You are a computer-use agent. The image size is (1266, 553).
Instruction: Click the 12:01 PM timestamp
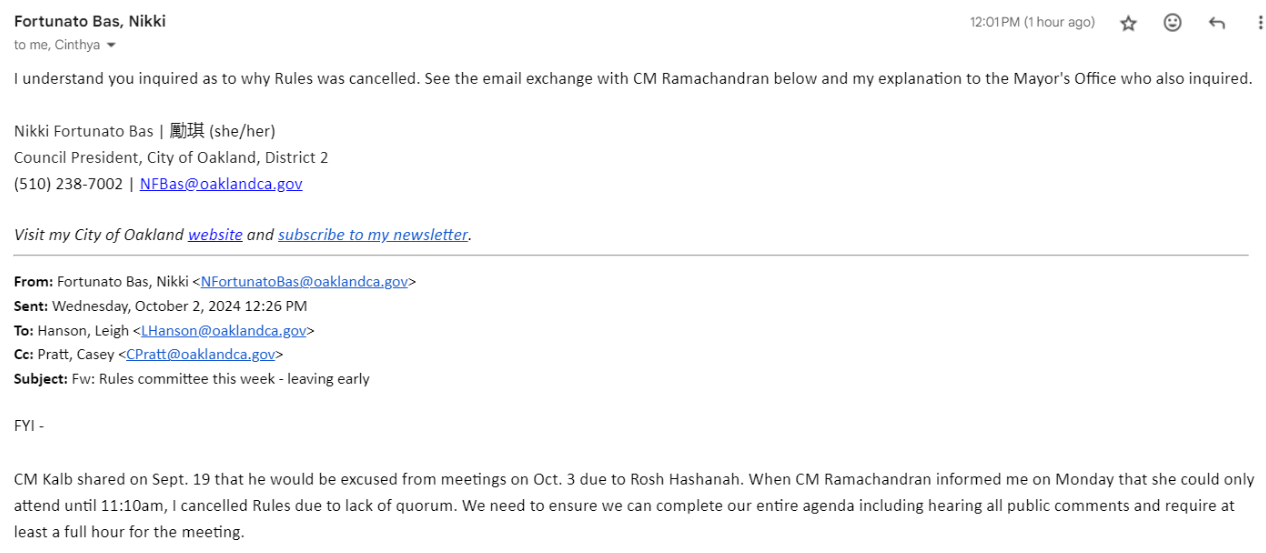1032,22
